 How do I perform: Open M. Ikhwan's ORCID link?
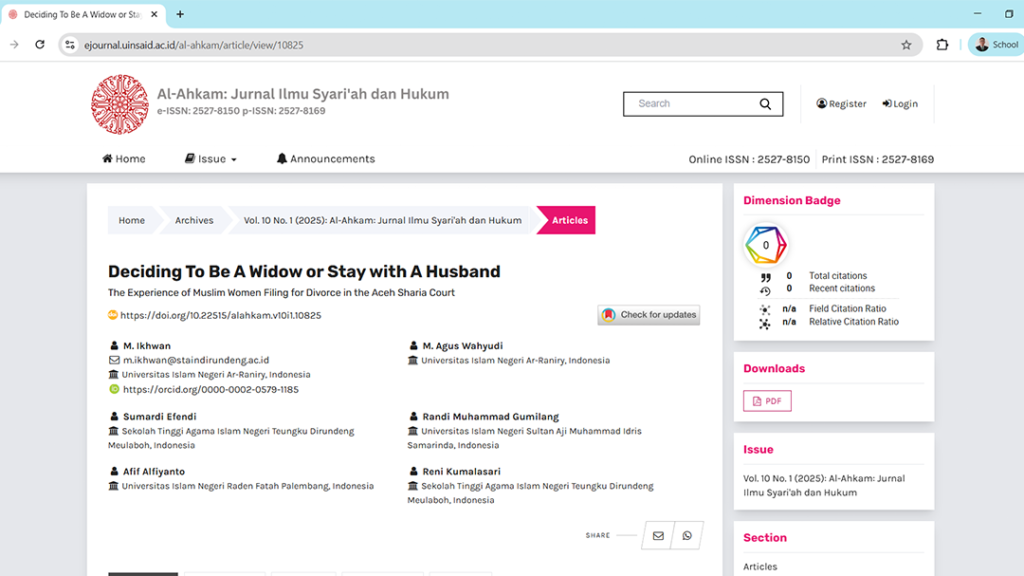pos(210,389)
